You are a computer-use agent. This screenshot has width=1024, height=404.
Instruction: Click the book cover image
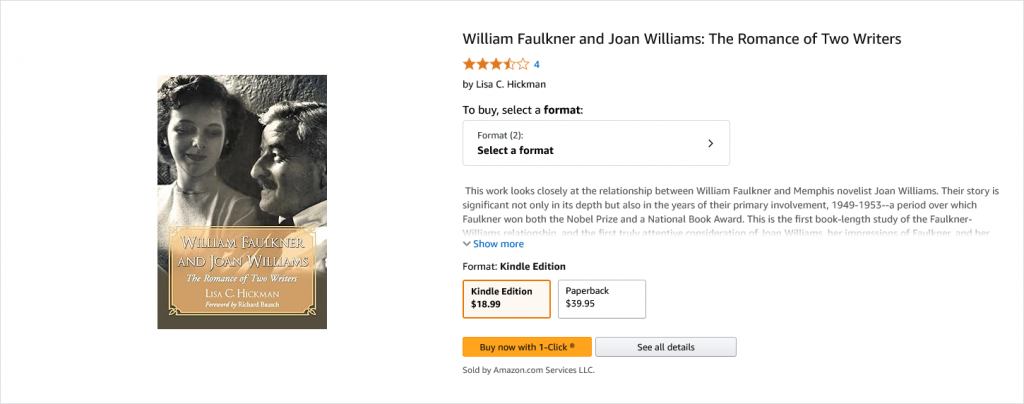click(x=242, y=202)
